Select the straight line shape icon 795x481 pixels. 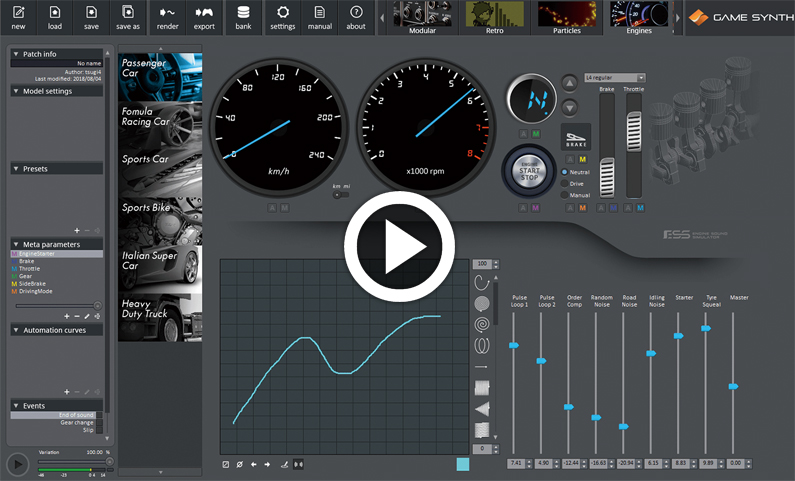(x=482, y=366)
